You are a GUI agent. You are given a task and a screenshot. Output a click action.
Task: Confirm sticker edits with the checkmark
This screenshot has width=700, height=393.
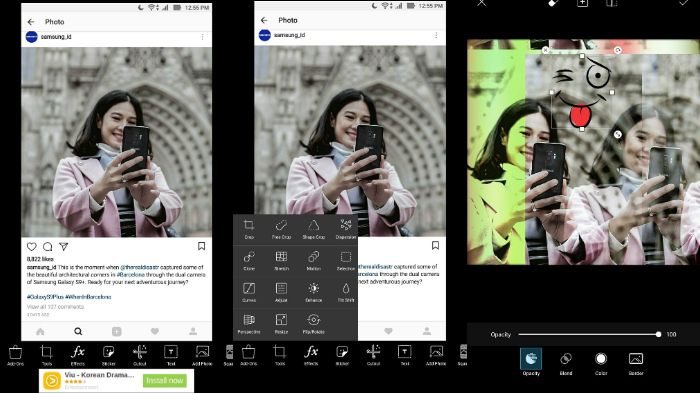coord(683,3)
